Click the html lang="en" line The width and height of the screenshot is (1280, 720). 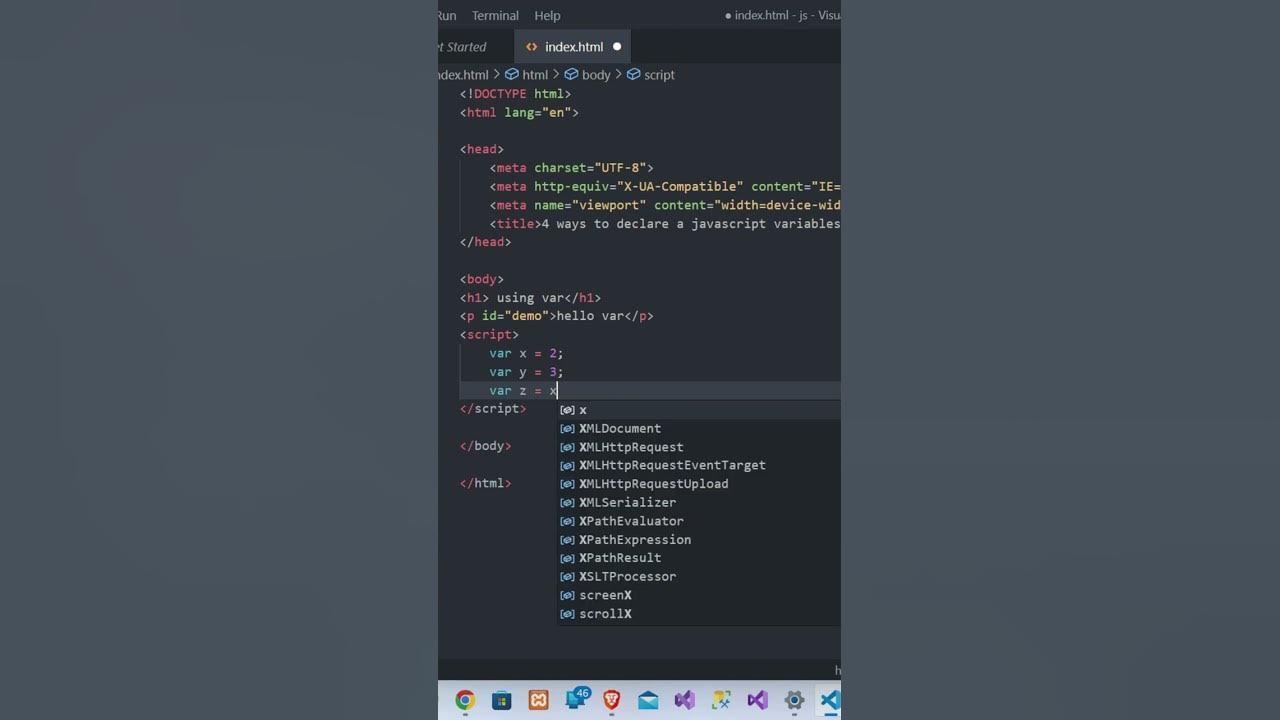[x=519, y=113]
